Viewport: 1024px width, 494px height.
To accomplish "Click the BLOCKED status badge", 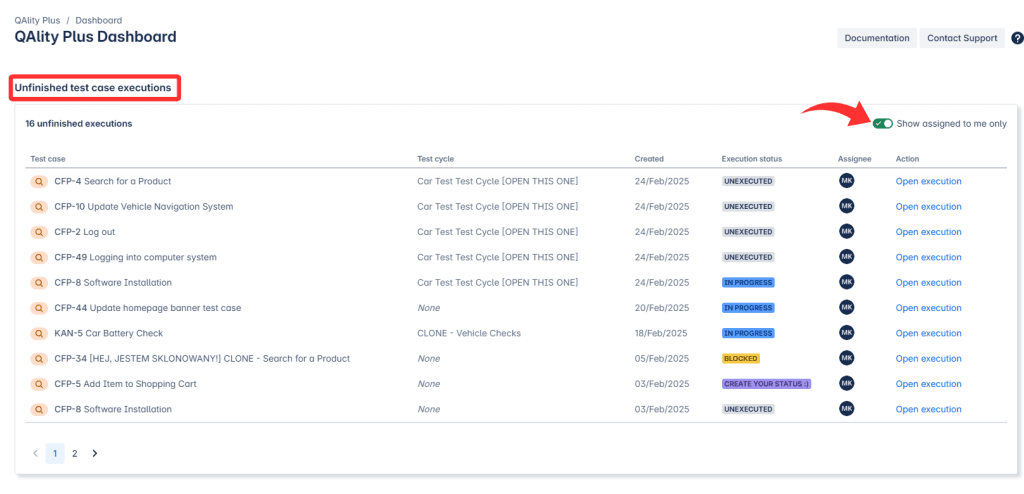I will (x=741, y=359).
